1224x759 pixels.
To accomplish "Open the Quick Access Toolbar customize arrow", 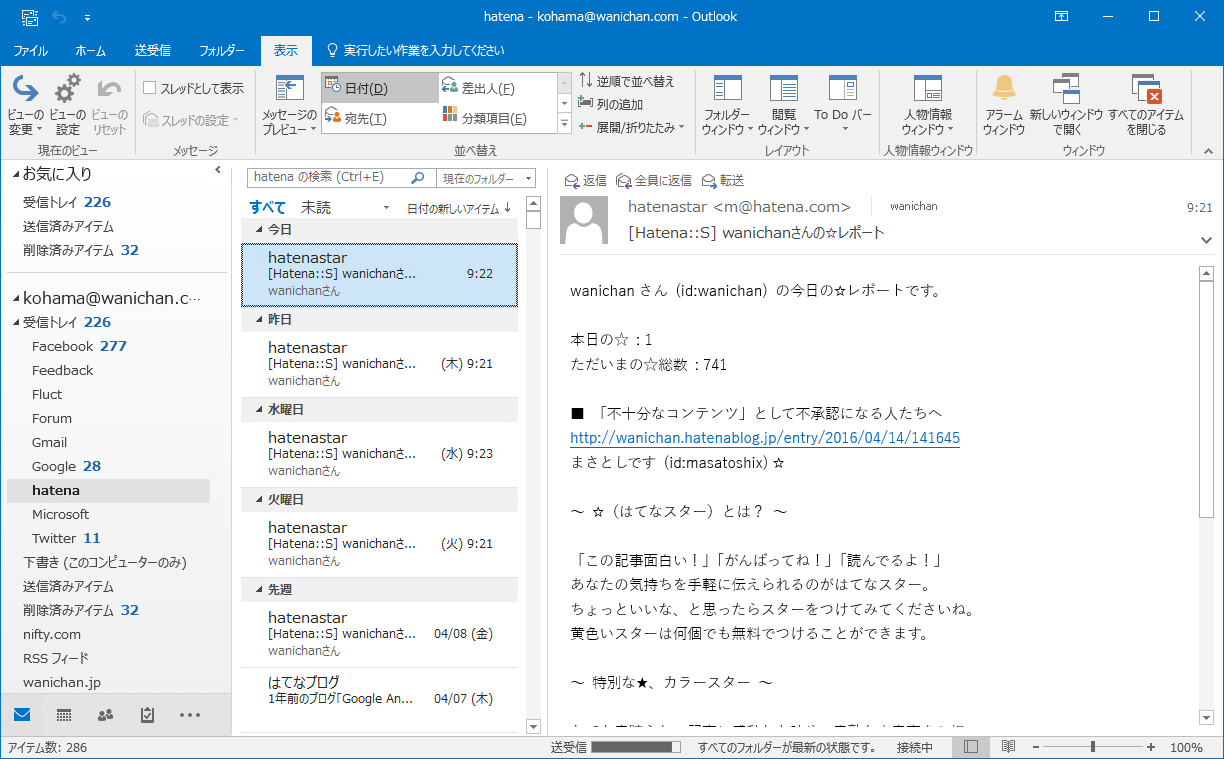I will (87, 17).
